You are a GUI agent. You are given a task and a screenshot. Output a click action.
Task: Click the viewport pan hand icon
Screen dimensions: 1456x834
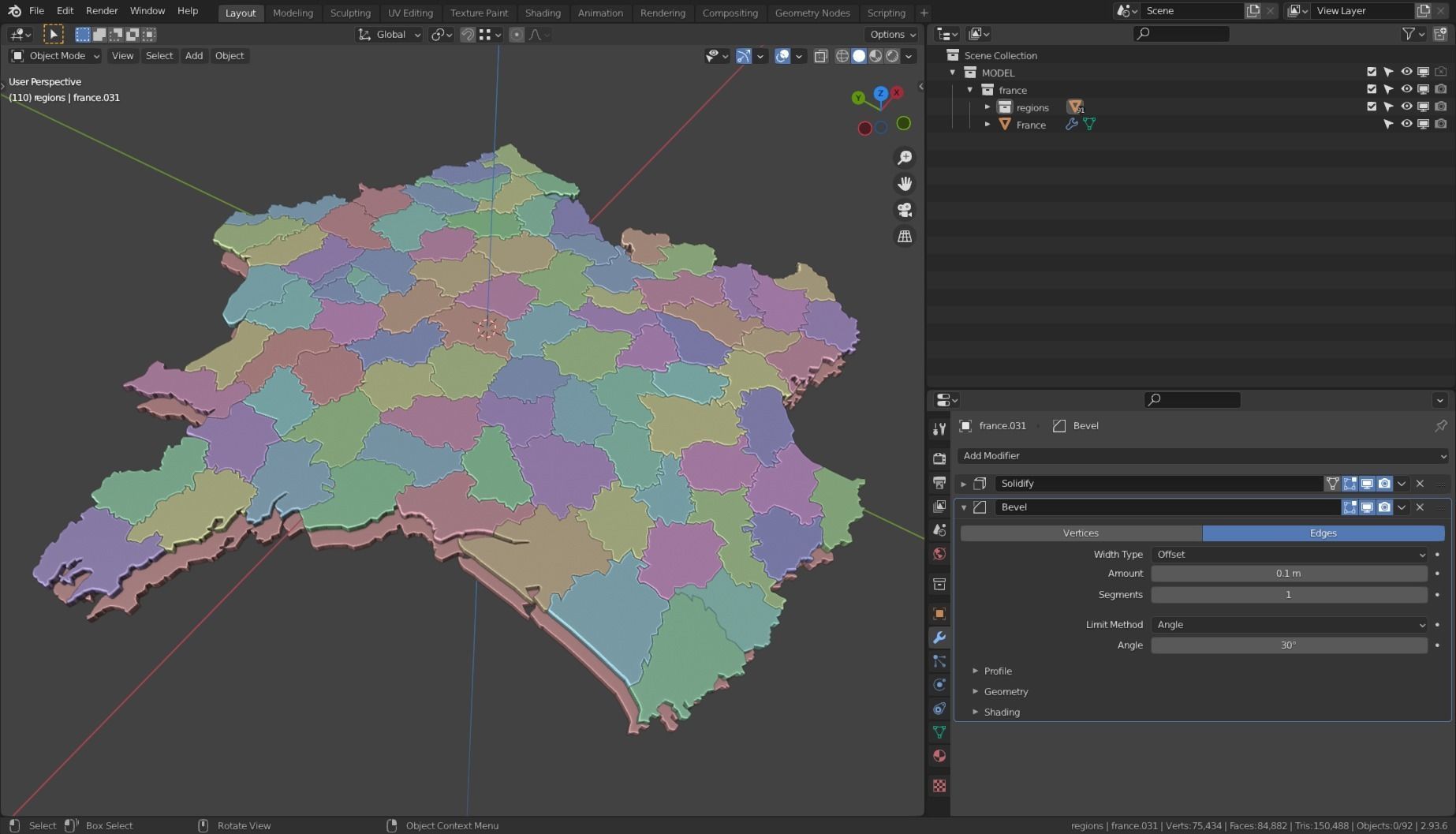pyautogui.click(x=905, y=184)
